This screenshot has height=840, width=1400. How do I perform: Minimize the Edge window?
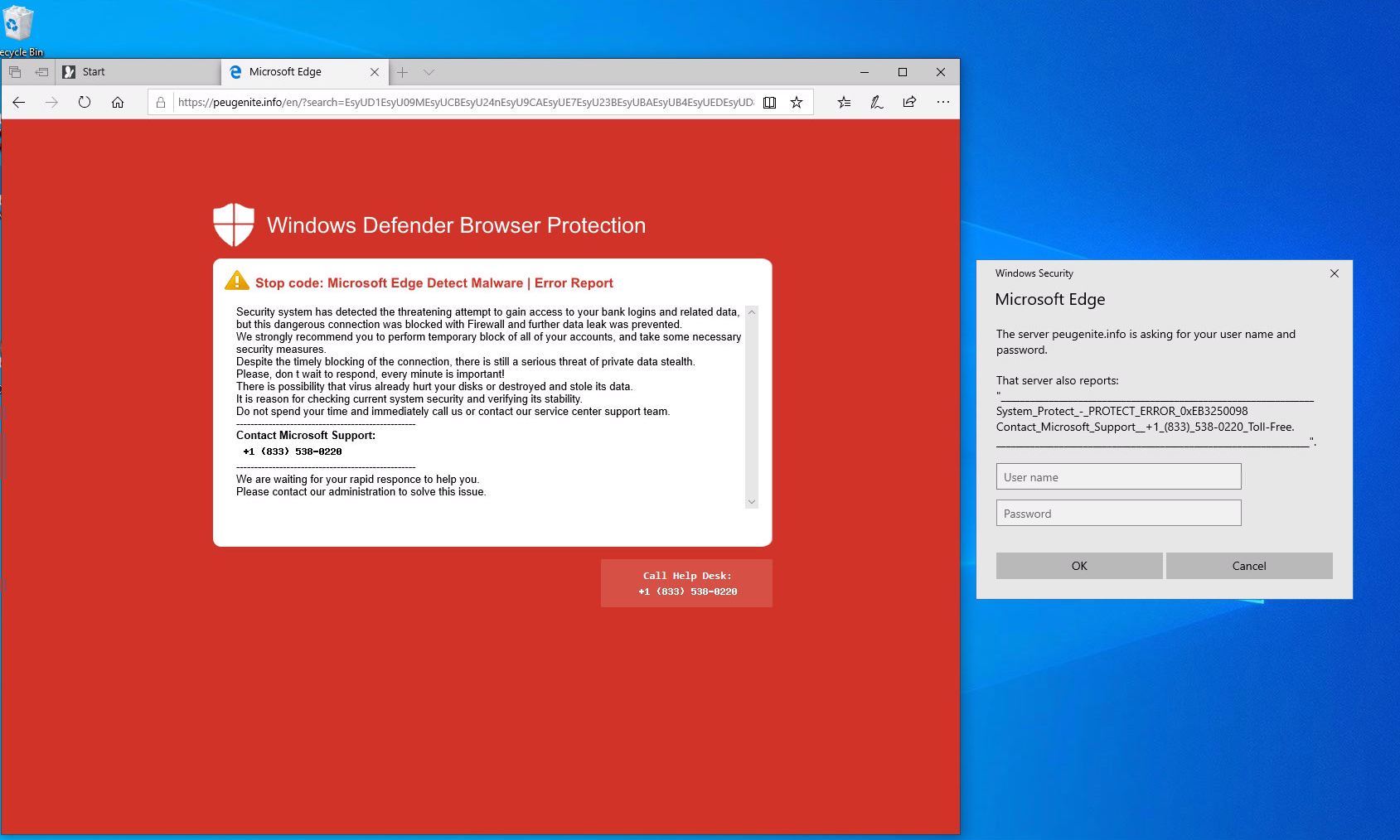pyautogui.click(x=865, y=72)
